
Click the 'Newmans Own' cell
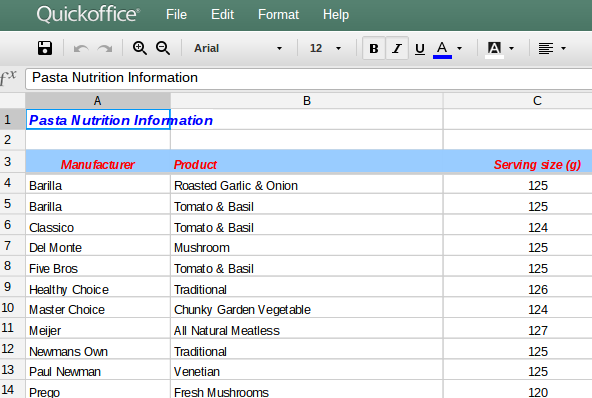[x=98, y=350]
